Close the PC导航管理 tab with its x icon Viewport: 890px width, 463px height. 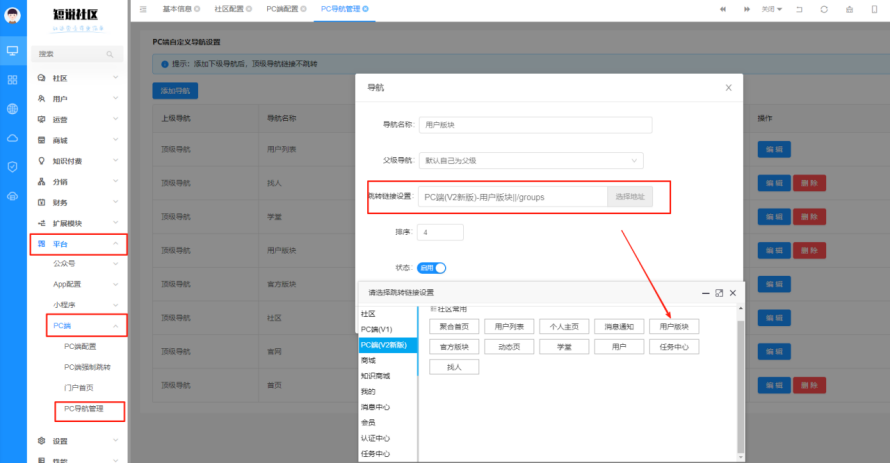366,9
